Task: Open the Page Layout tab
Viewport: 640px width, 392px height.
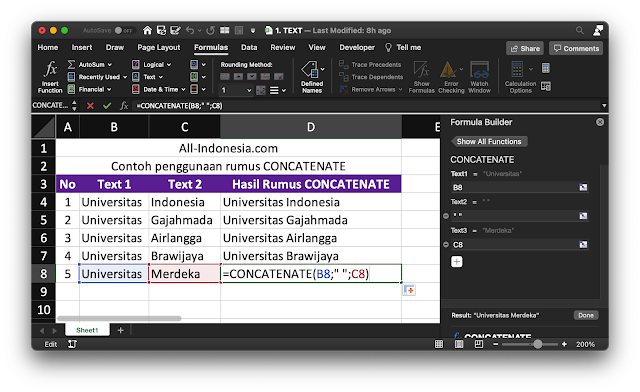Action: tap(158, 47)
